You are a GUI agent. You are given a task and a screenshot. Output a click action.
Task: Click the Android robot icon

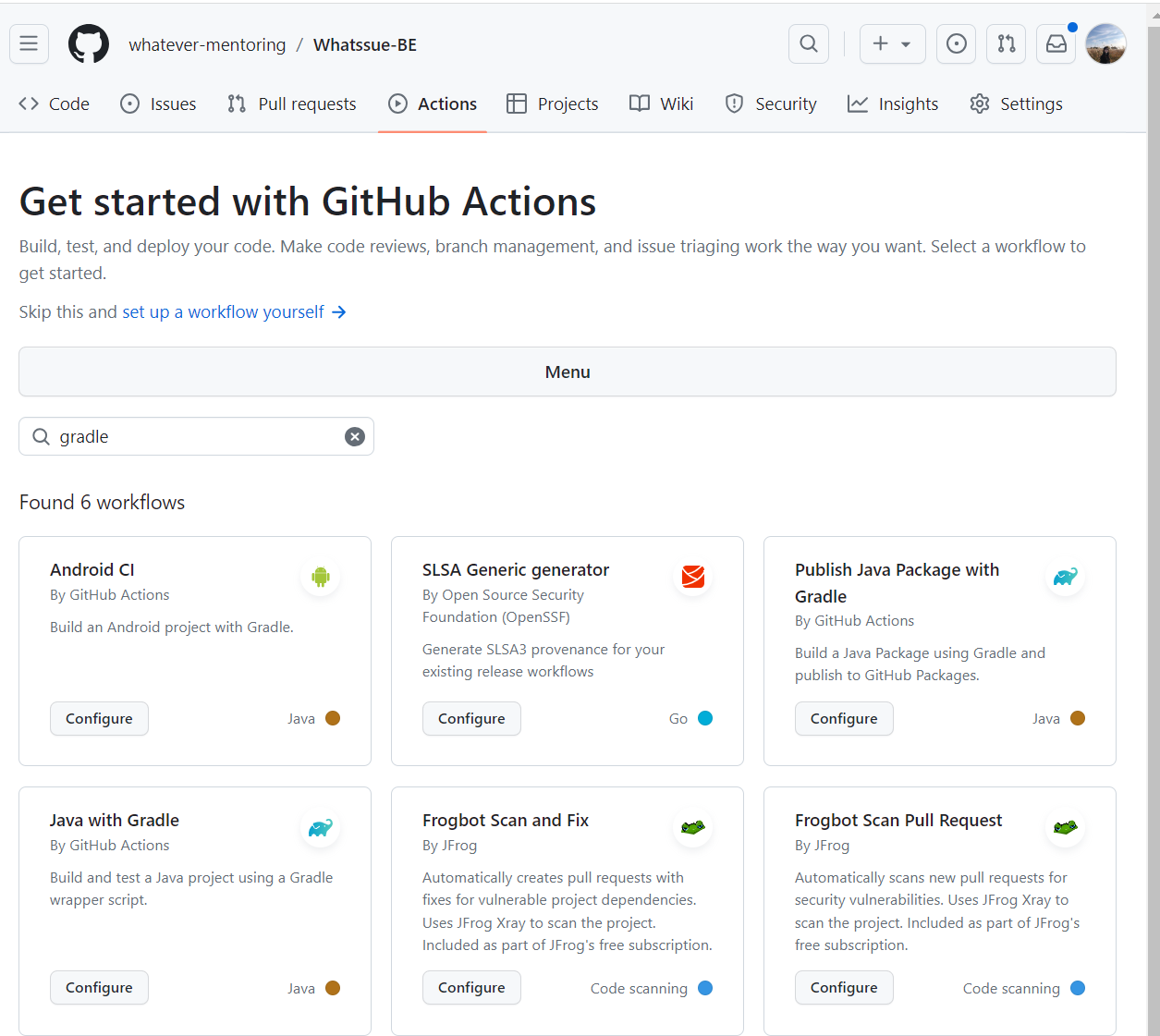pyautogui.click(x=321, y=577)
